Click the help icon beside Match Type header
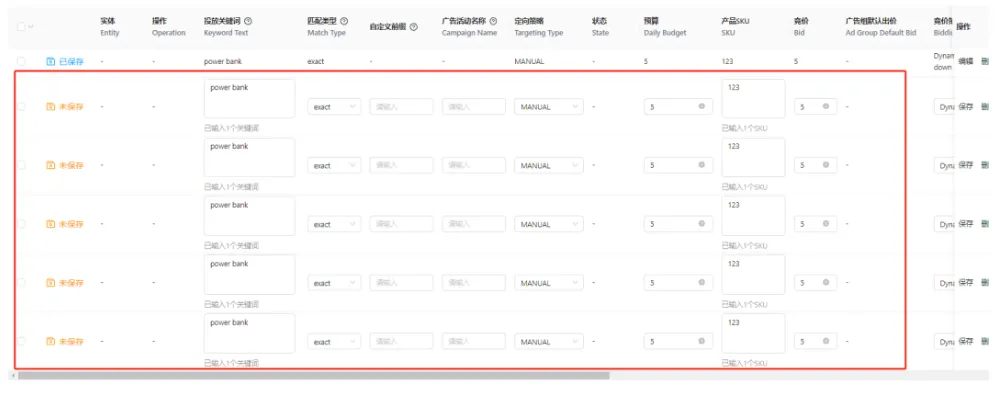Screen dimensions: 1005x400 pyautogui.click(x=344, y=21)
